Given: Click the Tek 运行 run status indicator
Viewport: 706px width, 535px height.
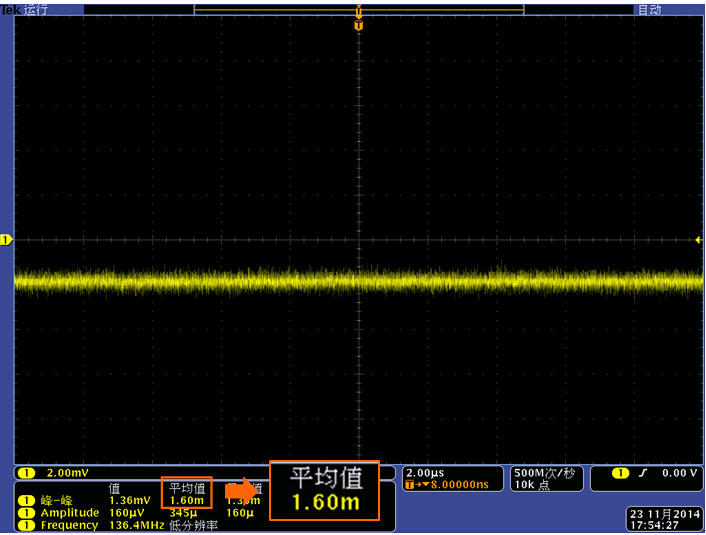Looking at the screenshot, I should 24,9.
